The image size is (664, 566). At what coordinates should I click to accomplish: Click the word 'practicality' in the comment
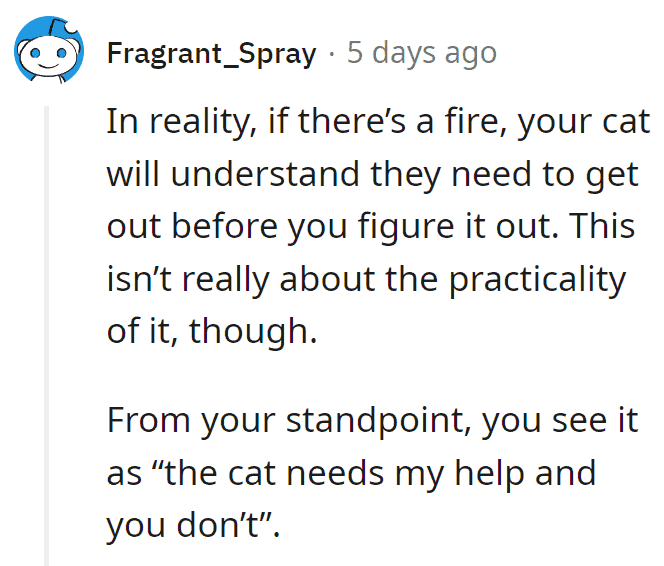537,280
